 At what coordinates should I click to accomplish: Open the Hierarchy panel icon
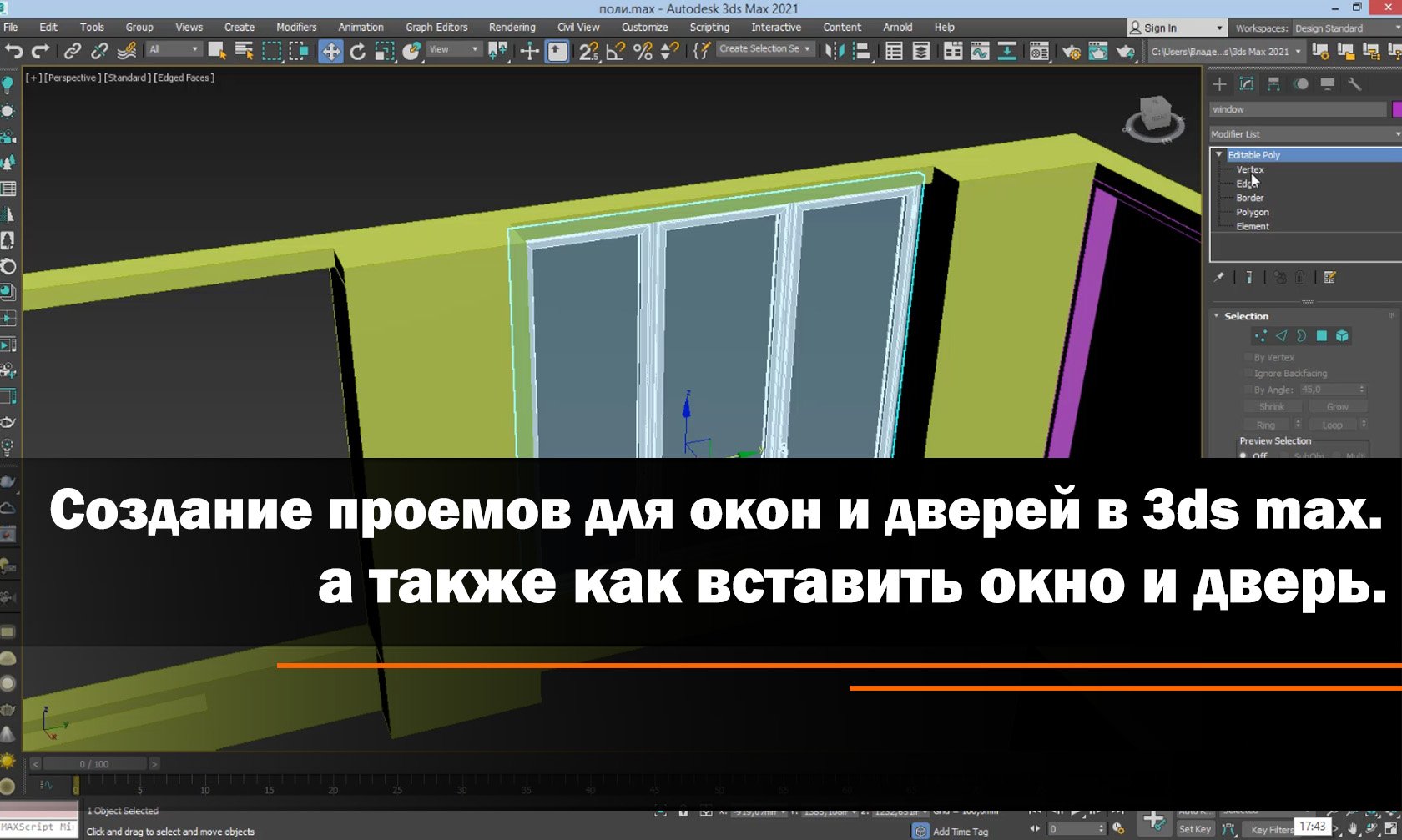1273,83
